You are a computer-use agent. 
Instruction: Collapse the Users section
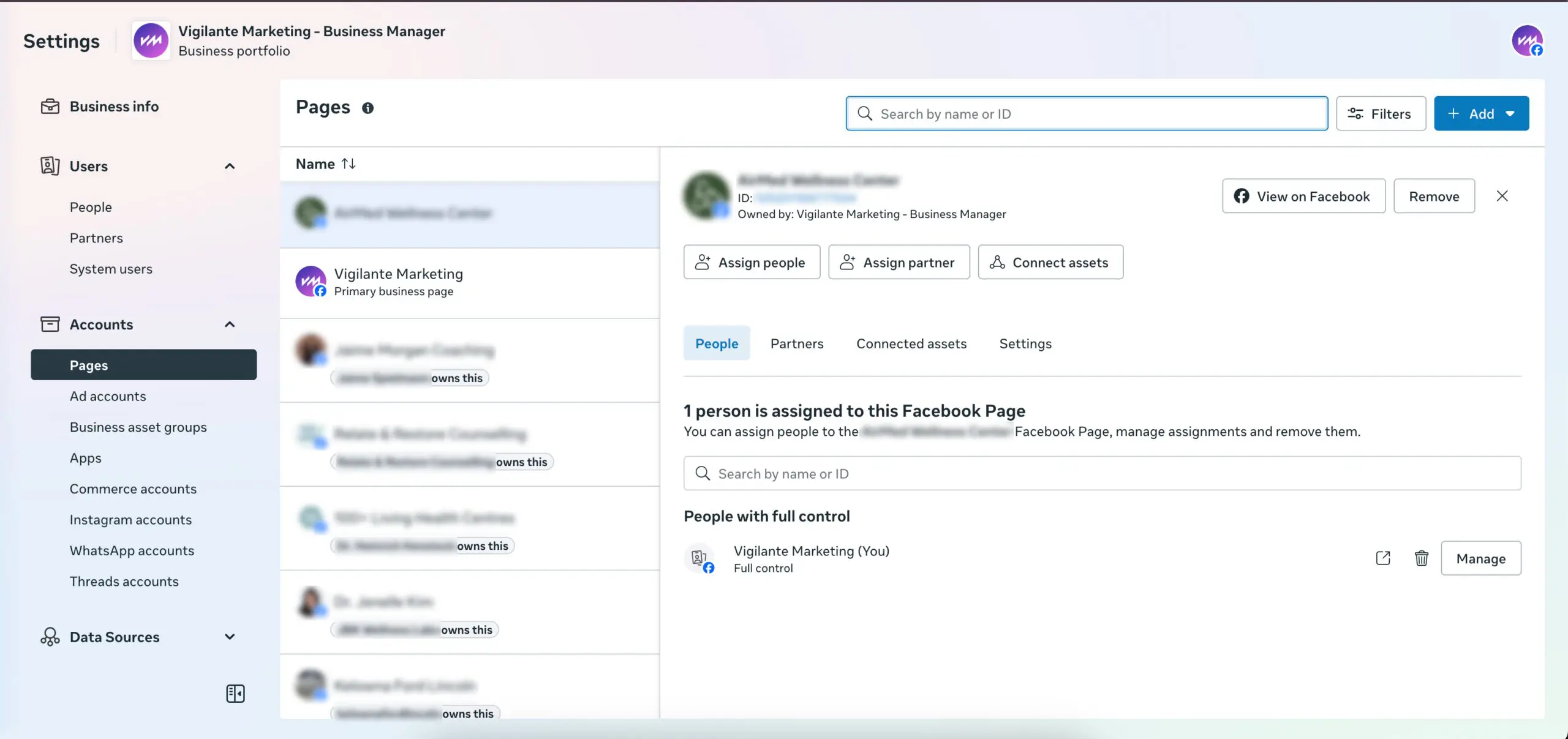(230, 166)
